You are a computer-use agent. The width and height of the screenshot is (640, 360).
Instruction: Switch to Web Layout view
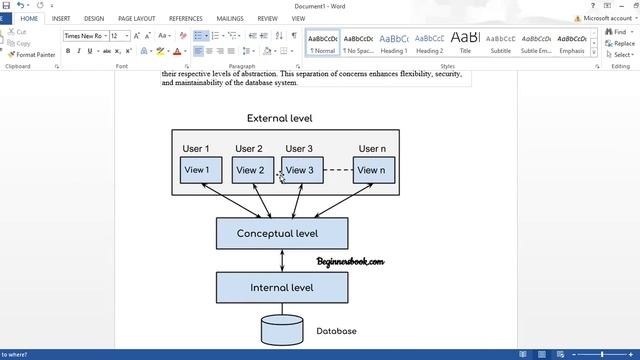pyautogui.click(x=560, y=354)
